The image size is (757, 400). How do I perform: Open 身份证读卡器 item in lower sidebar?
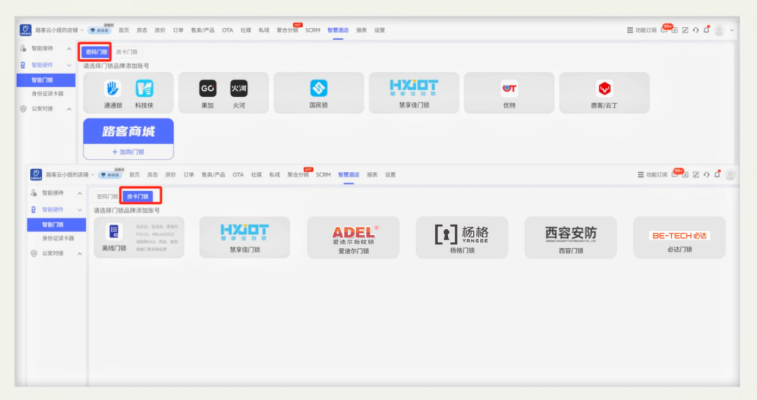coord(58,238)
